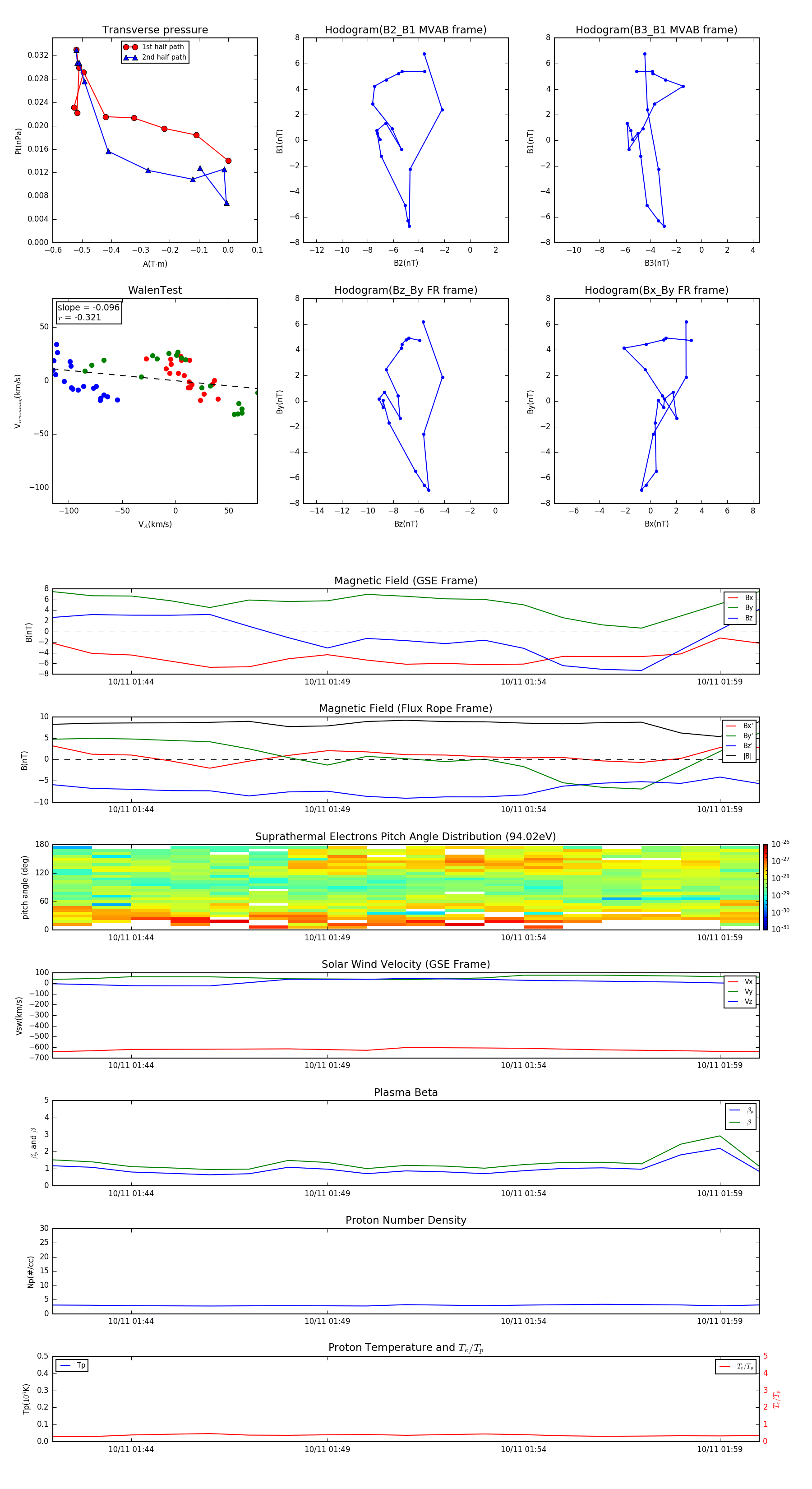Screen dimensions: 812x1489
Task: Click the 'Vy' legend entry
Action: (740, 991)
